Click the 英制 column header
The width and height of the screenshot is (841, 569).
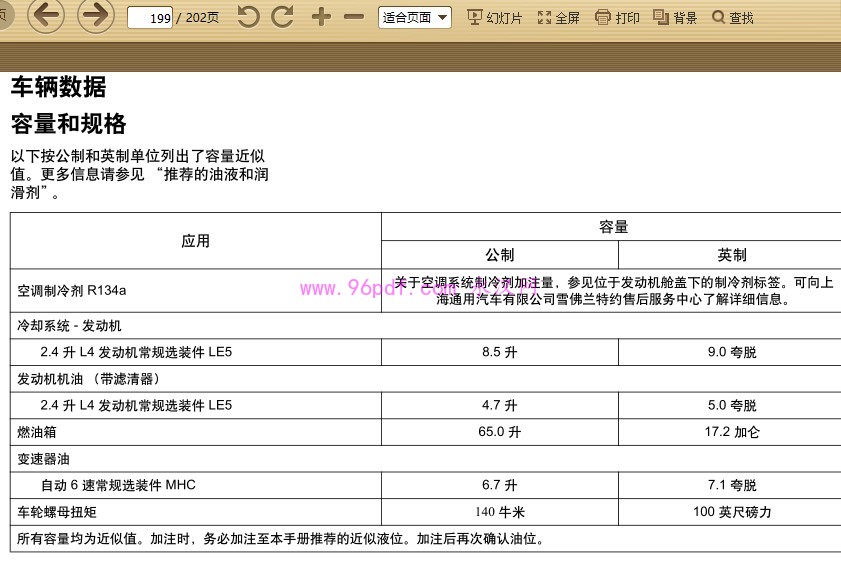coord(731,255)
